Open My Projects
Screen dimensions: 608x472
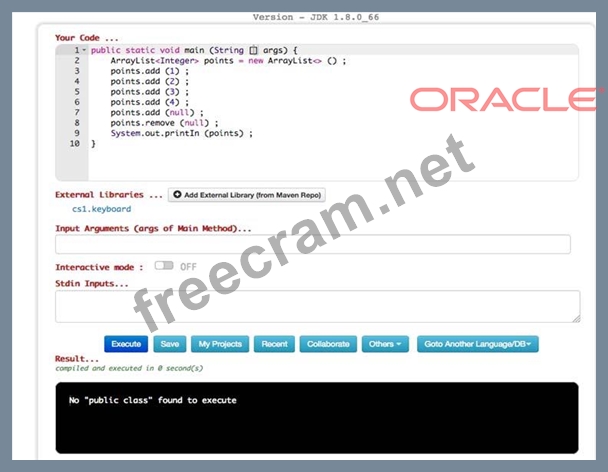click(220, 344)
